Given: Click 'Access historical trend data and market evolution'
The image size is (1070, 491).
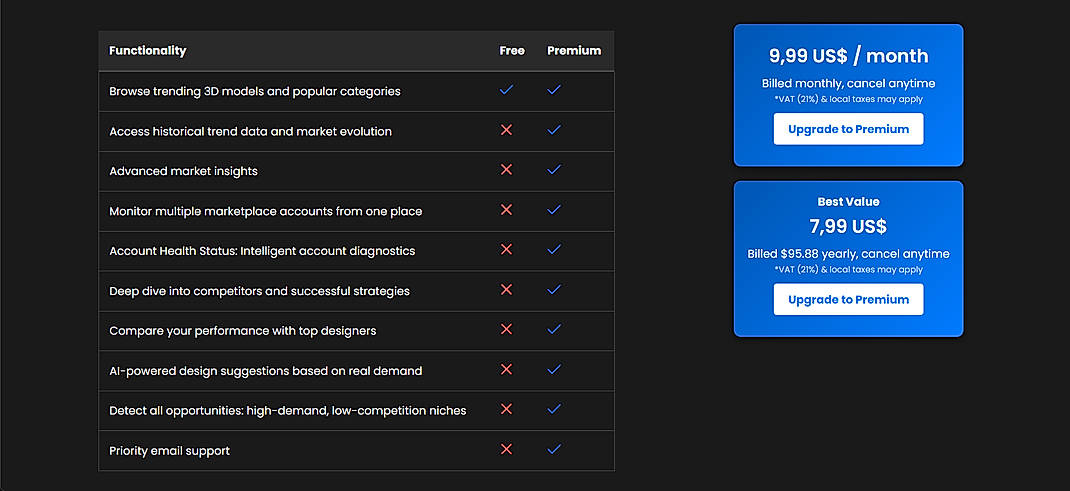Looking at the screenshot, I should (x=250, y=132).
